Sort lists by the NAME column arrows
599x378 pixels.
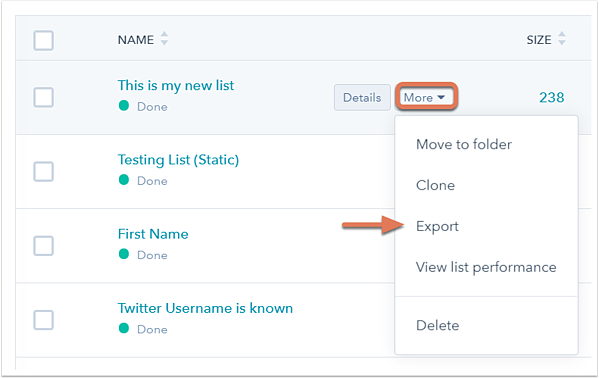[x=164, y=39]
